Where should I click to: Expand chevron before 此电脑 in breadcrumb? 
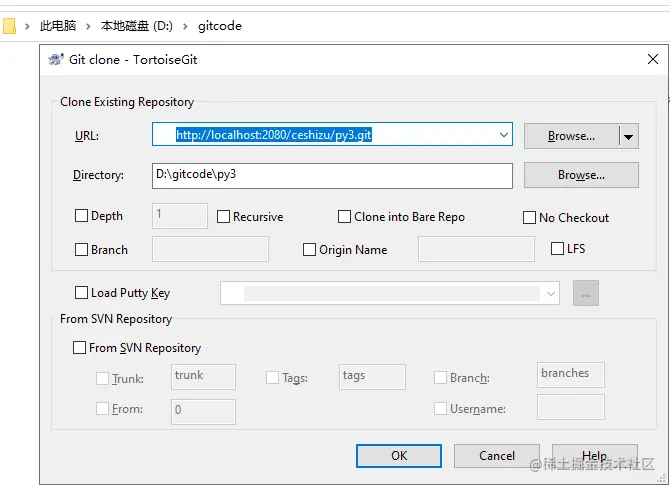27,26
